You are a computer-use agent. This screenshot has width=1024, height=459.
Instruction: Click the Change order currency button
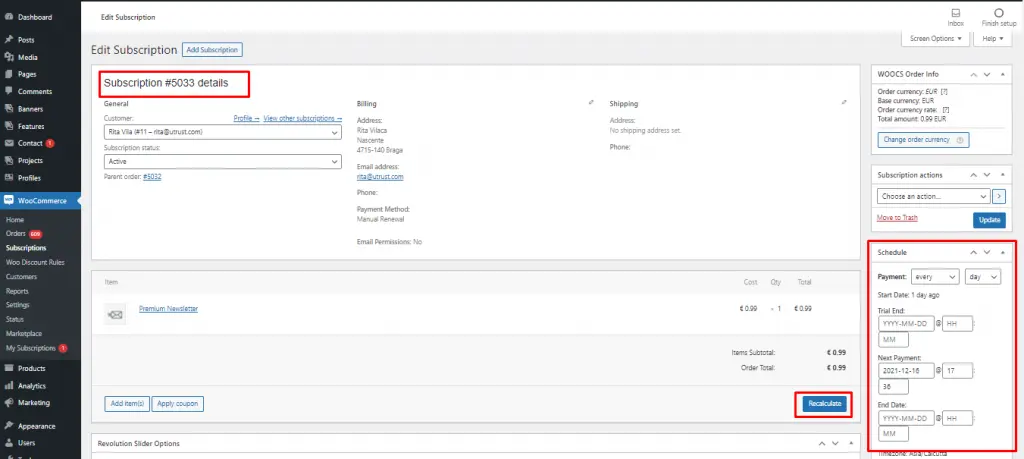coord(923,140)
